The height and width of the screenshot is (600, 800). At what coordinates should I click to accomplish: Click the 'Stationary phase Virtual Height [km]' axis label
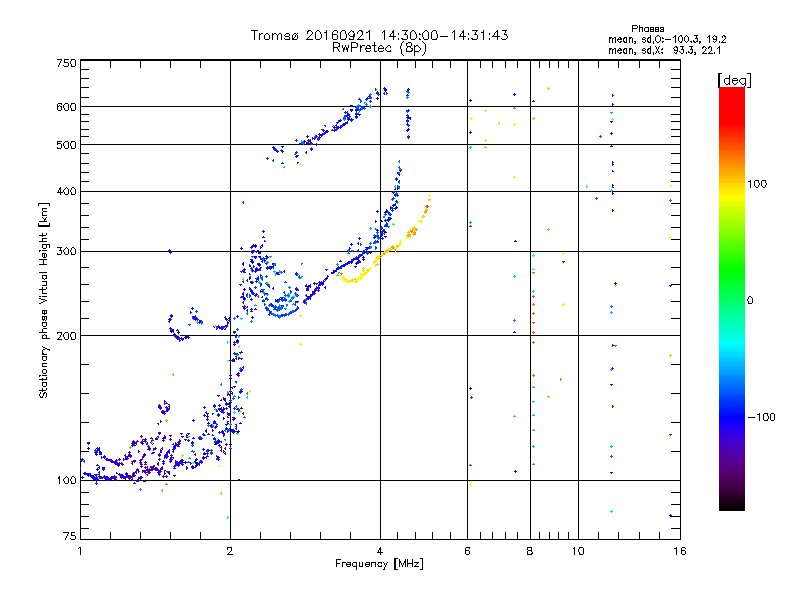click(44, 300)
